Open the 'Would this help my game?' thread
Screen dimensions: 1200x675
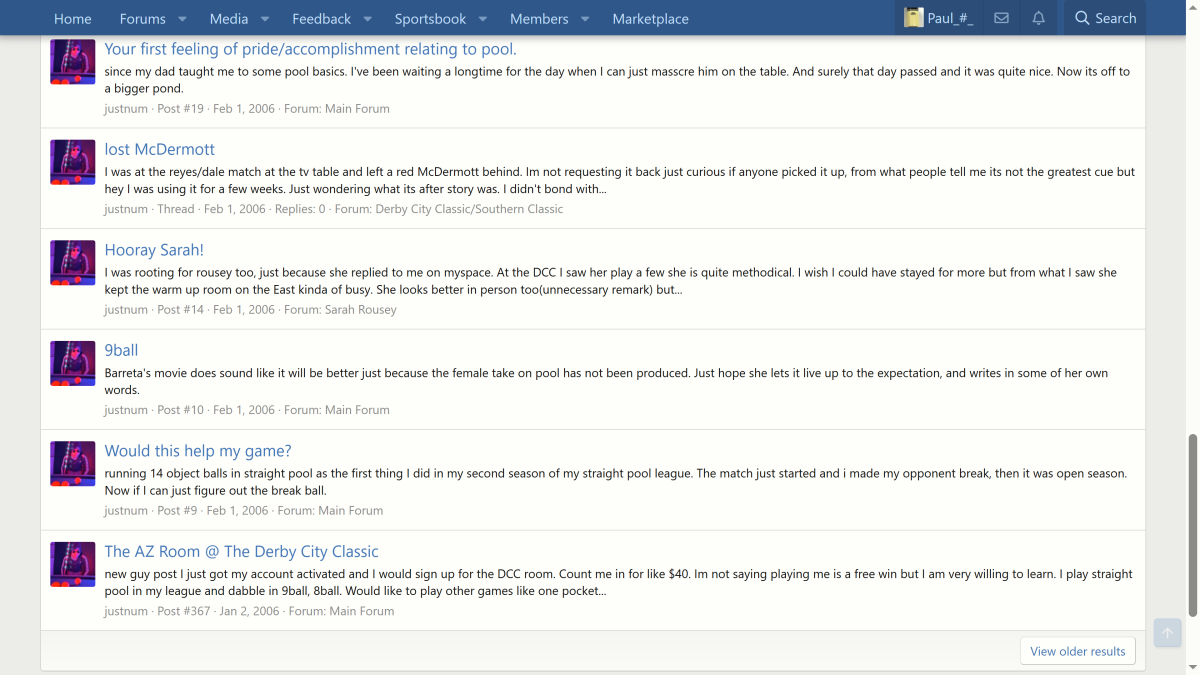198,451
